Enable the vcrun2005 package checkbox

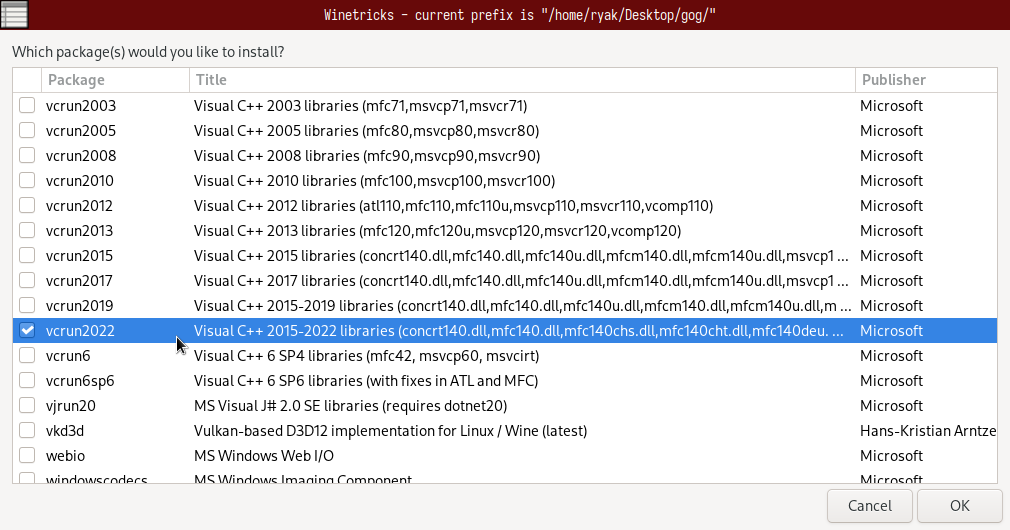click(x=27, y=131)
